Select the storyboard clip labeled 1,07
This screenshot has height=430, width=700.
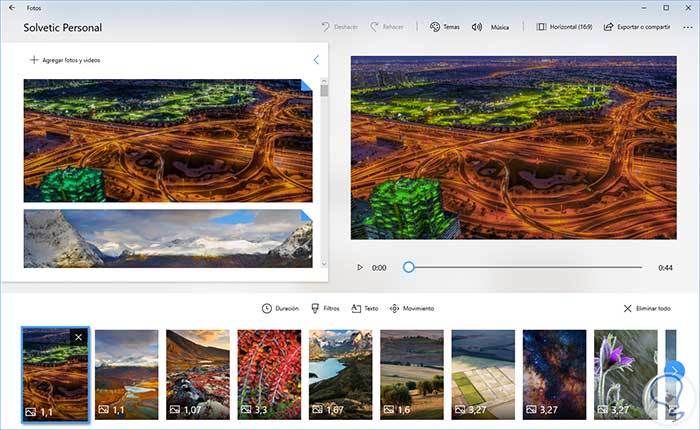tap(198, 375)
